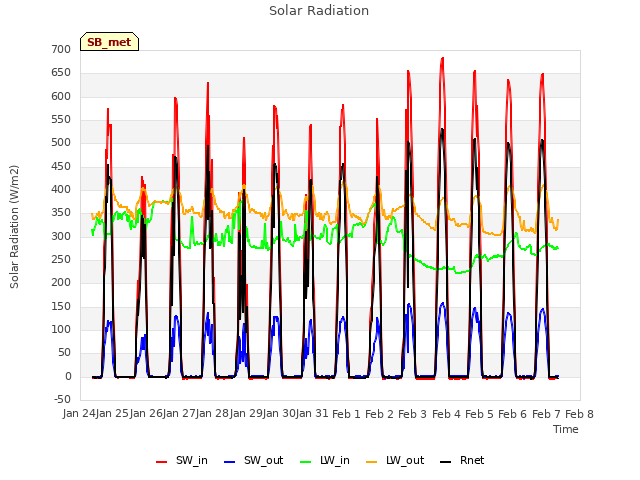The image size is (640, 480).
Task: Click the highest SW_in peak on Feb 4
Action: click(x=442, y=58)
